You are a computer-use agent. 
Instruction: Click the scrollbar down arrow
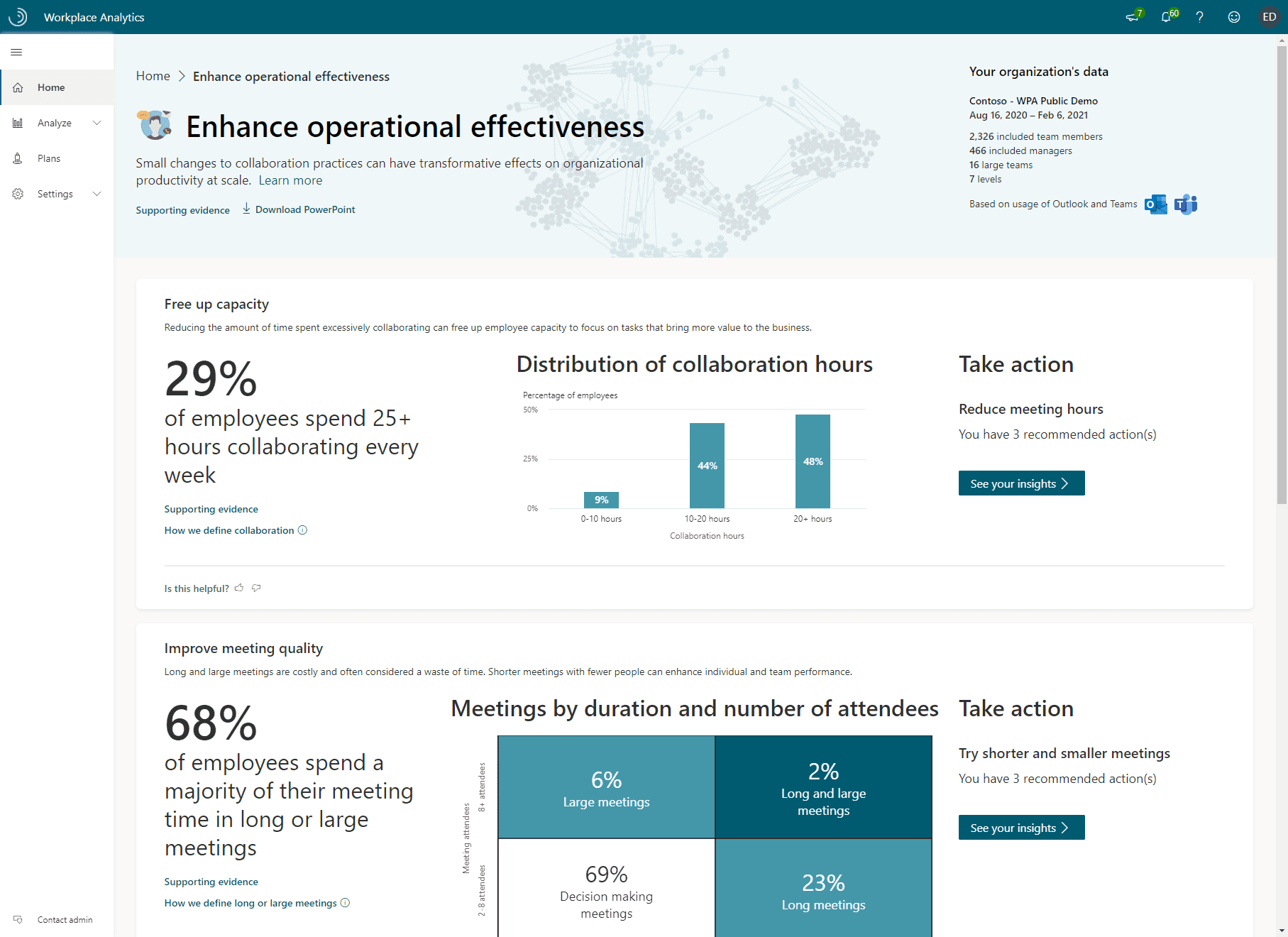click(1282, 931)
